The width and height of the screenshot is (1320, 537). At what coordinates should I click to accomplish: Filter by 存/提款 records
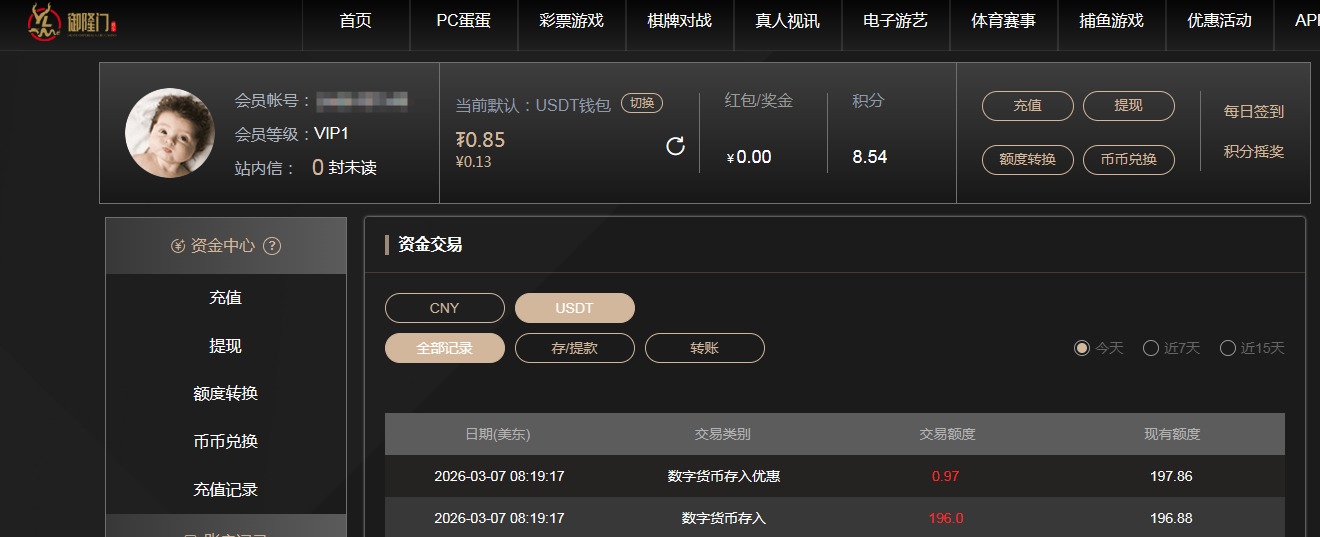575,348
